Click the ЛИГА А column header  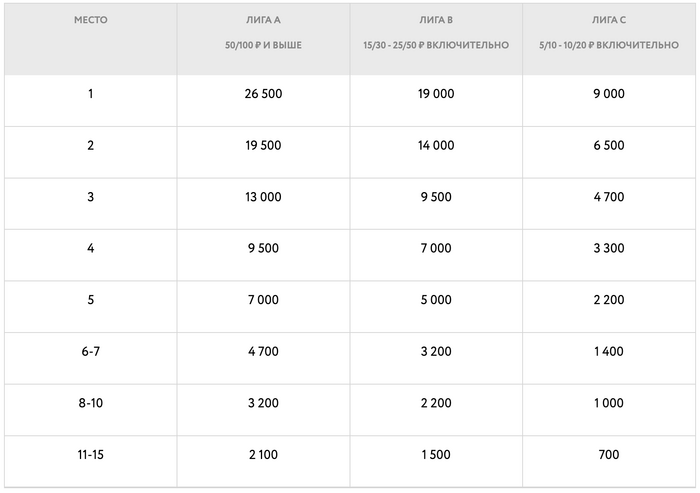point(264,20)
